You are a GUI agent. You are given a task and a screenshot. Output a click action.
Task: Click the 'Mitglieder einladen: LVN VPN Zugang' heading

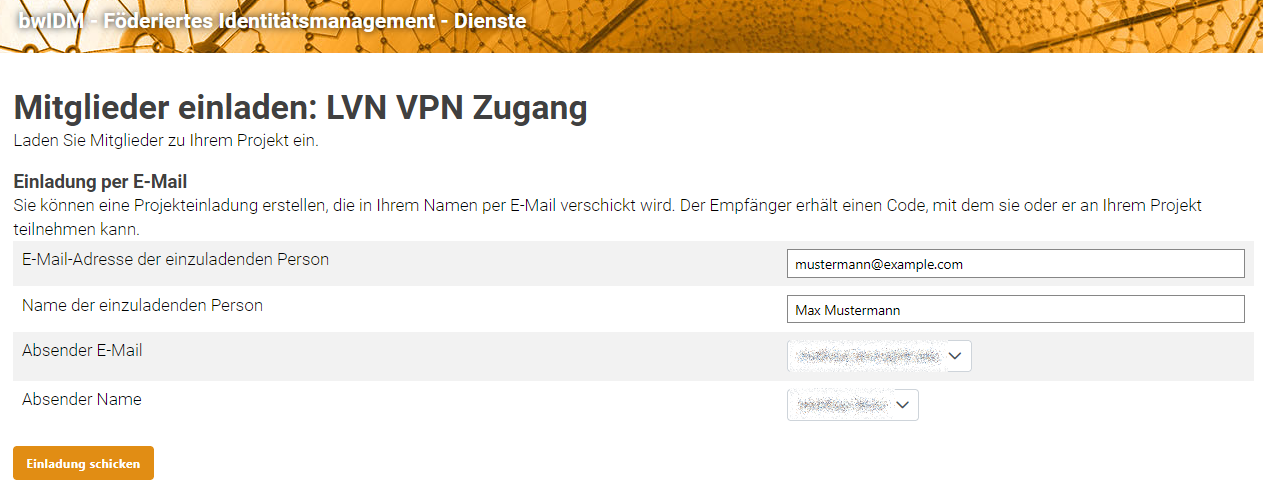pyautogui.click(x=300, y=108)
